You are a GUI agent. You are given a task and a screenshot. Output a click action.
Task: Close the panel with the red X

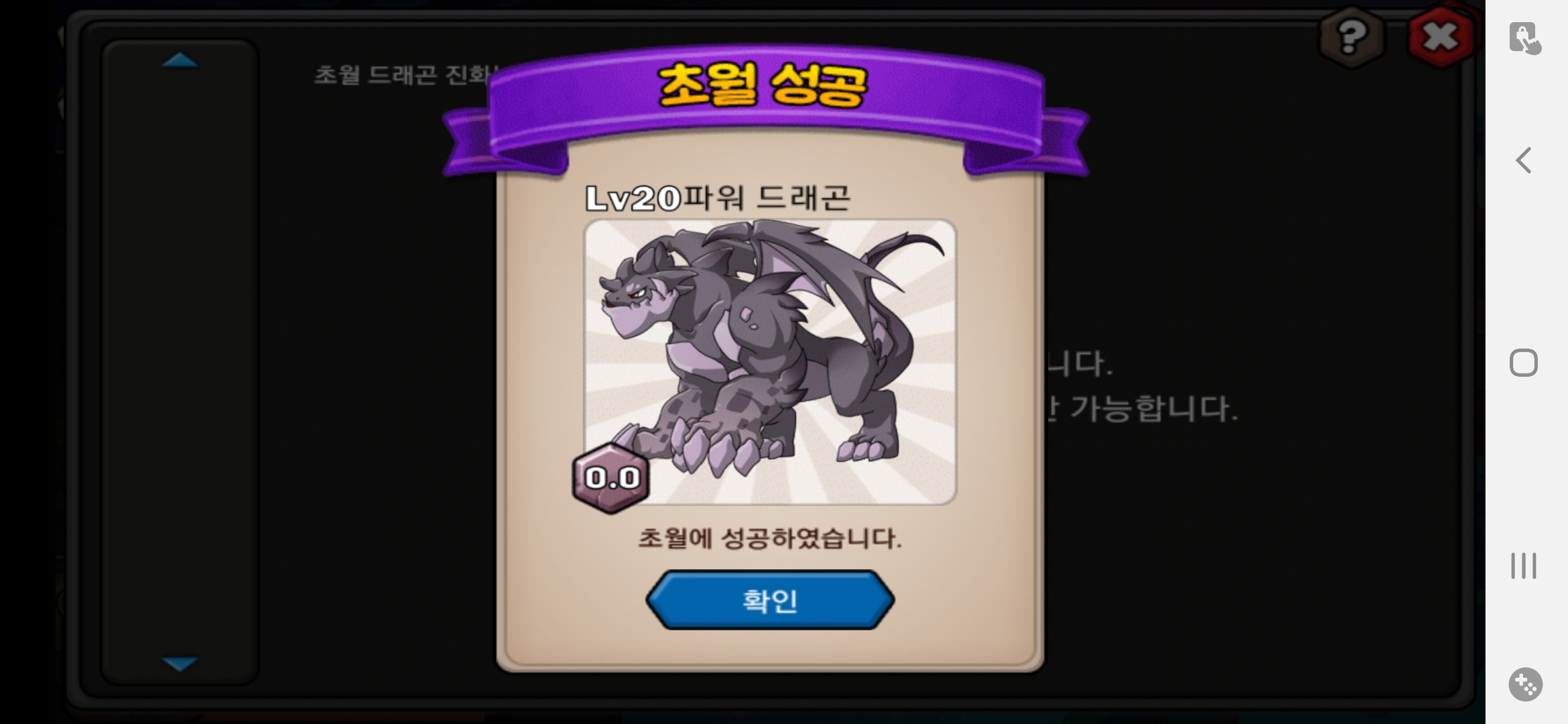tap(1441, 37)
